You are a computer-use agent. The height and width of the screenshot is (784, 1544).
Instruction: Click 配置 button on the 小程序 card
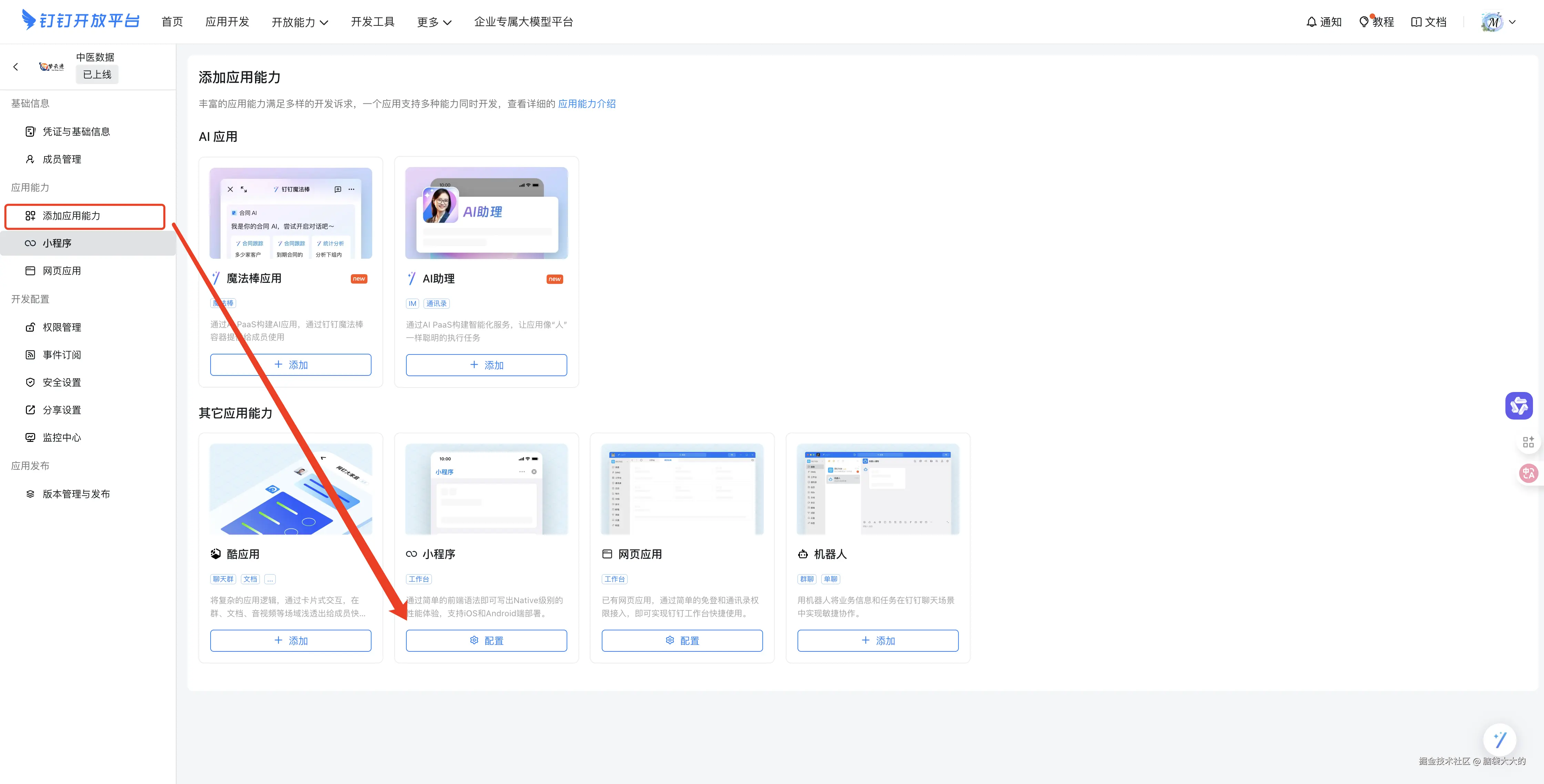pyautogui.click(x=486, y=640)
